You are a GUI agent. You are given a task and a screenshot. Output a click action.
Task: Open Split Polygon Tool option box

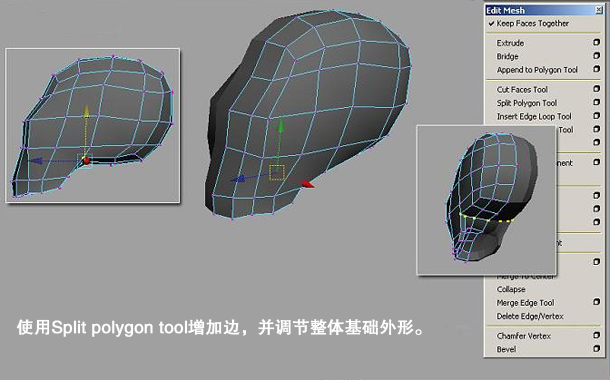coord(596,102)
